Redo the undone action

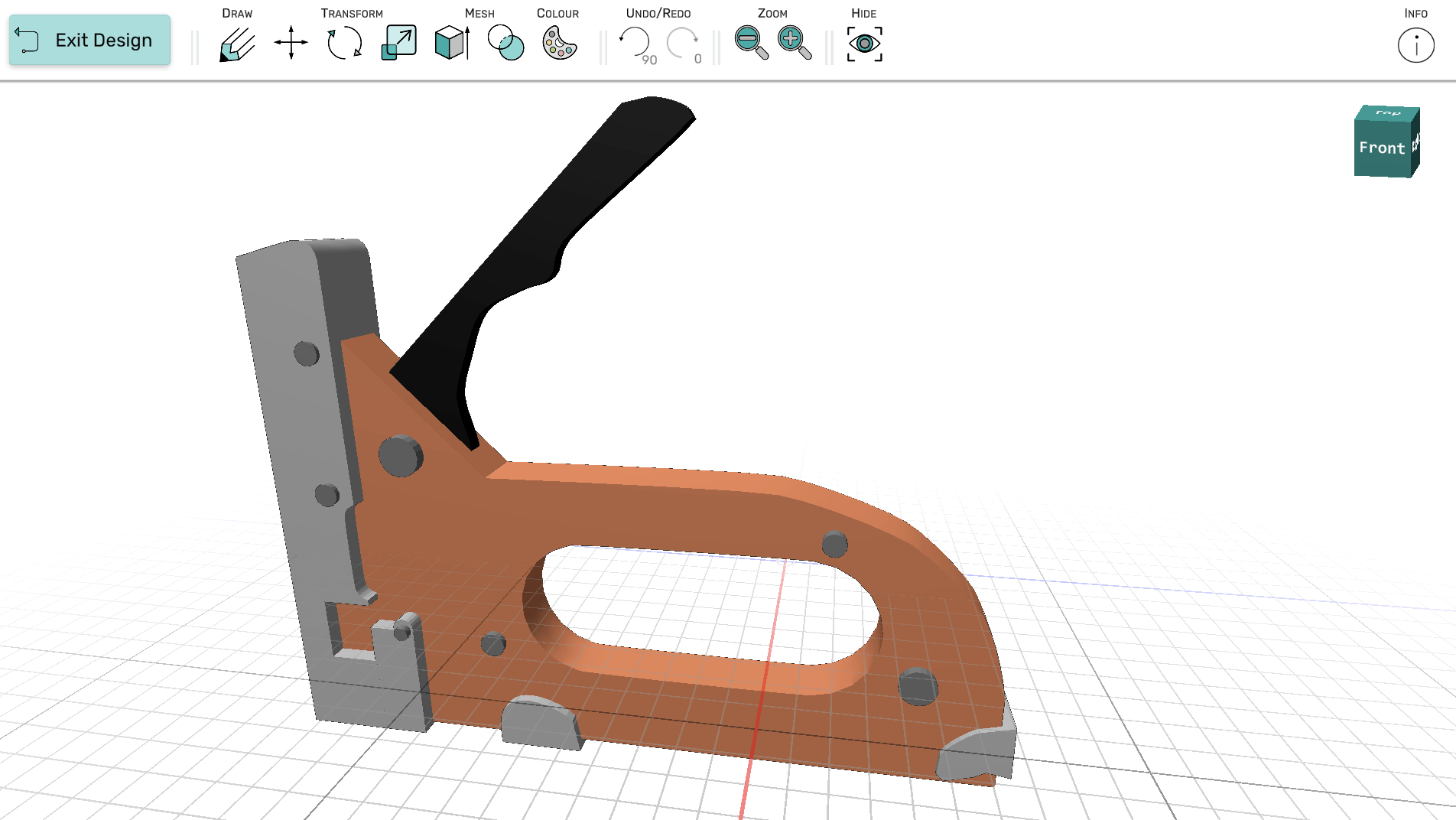coord(682,43)
